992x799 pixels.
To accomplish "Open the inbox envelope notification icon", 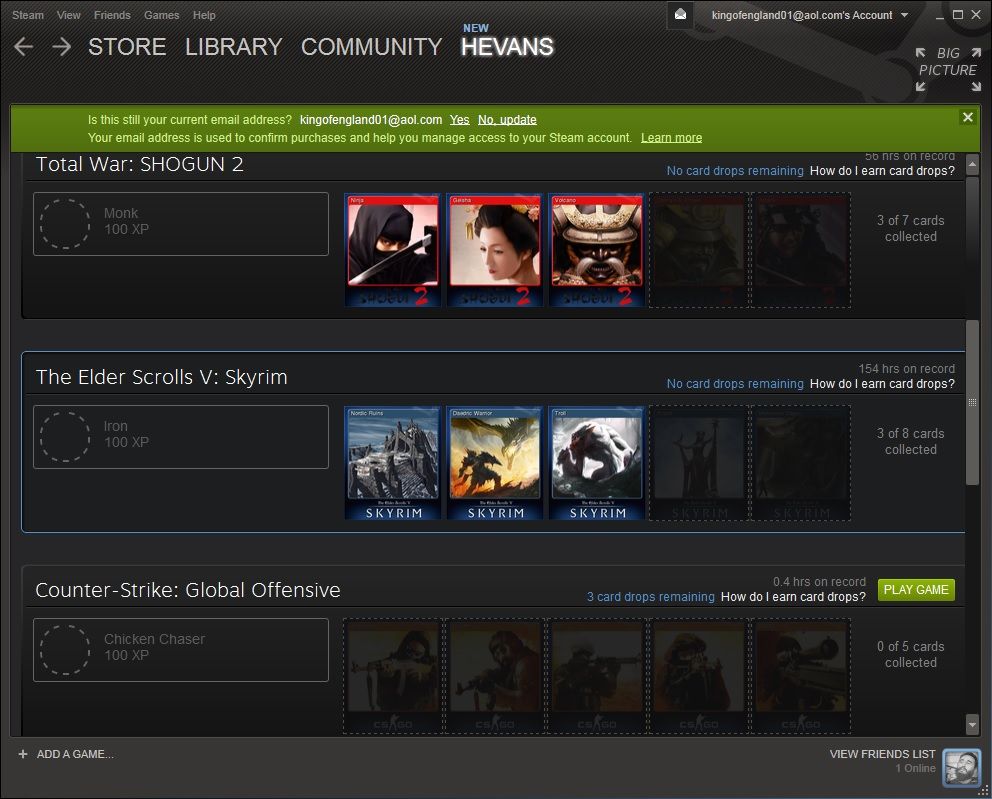I will 681,15.
